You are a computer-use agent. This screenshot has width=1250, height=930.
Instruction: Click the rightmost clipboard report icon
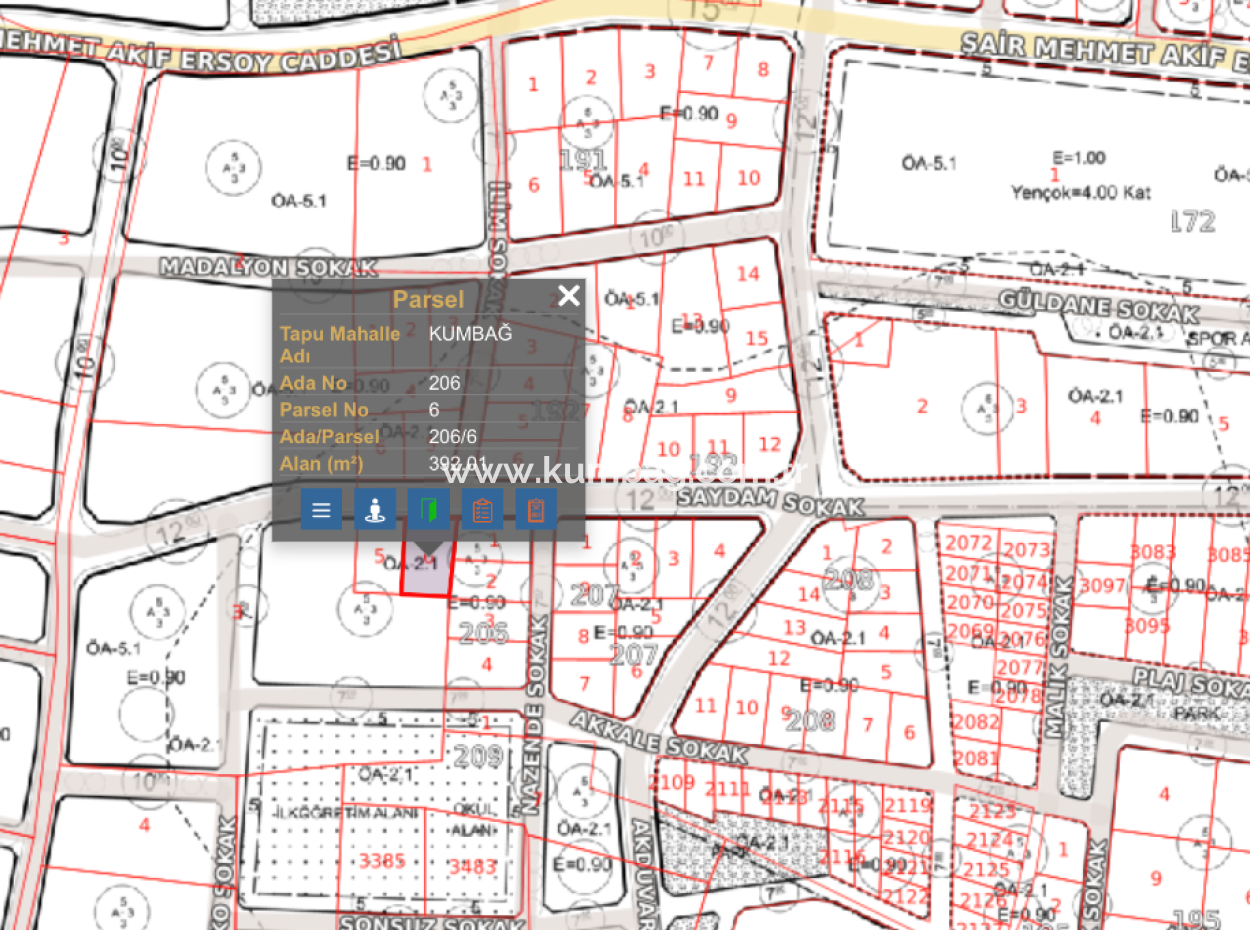pos(537,510)
